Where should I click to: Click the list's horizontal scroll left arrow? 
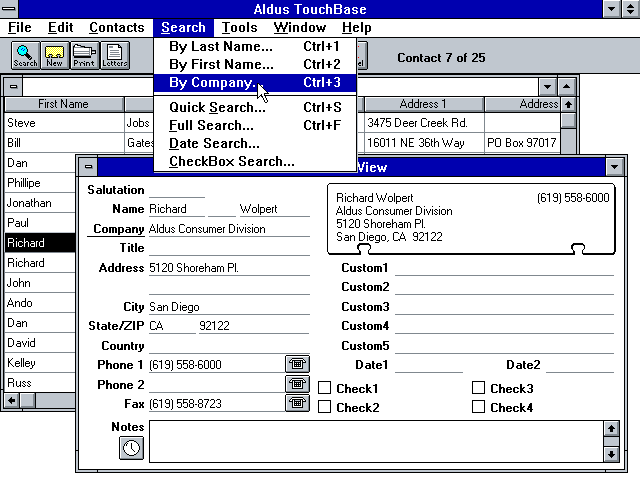tap(12, 400)
